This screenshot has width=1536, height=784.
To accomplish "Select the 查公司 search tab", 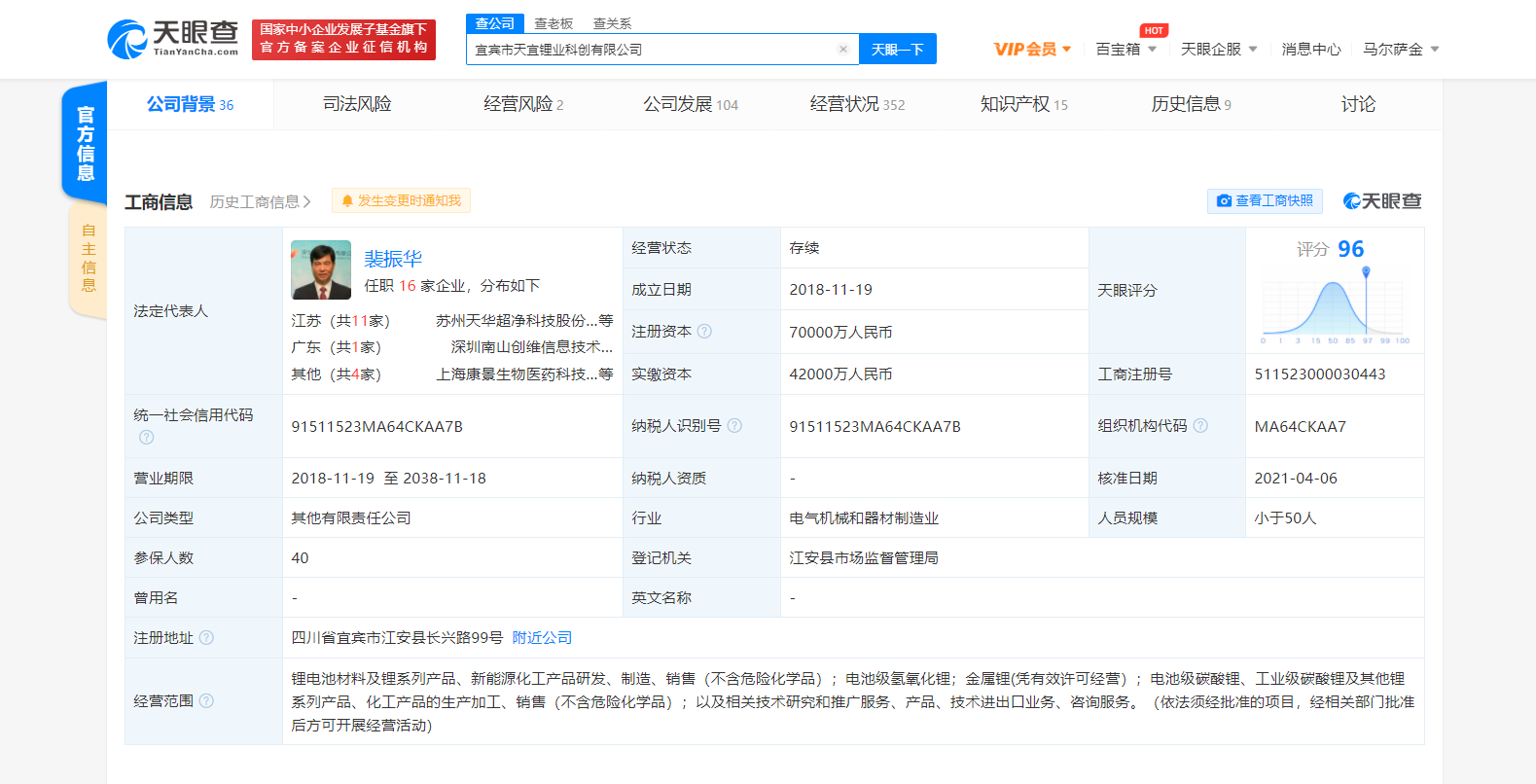I will pos(495,23).
